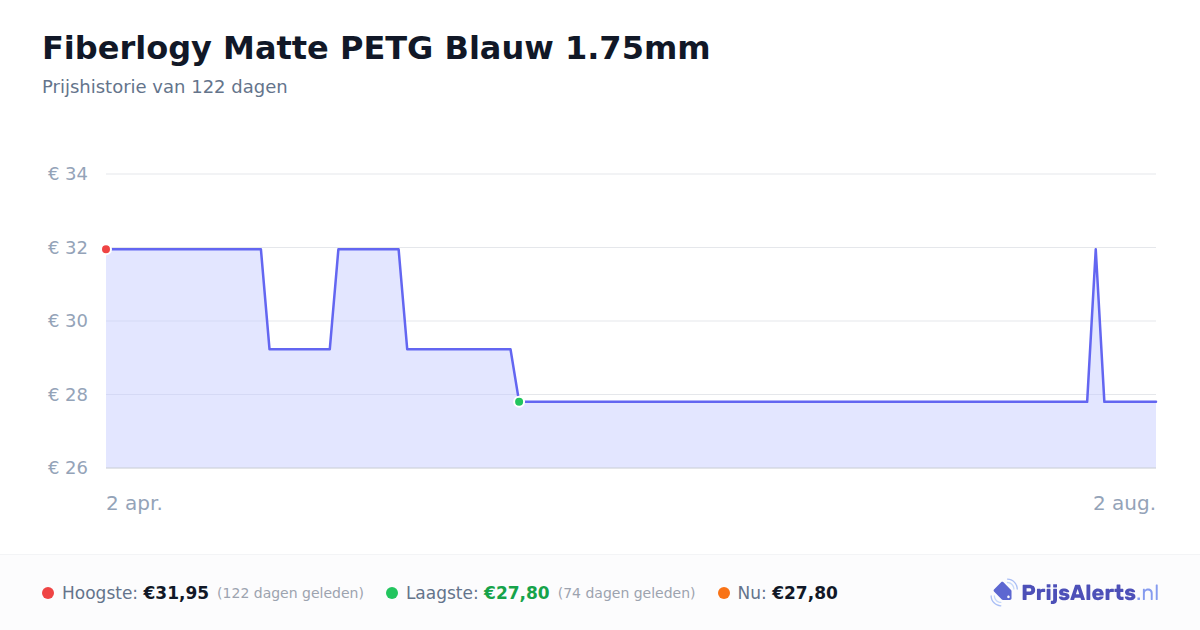Click the € 34 axis label
Viewport: 1200px width, 630px height.
coord(68,174)
